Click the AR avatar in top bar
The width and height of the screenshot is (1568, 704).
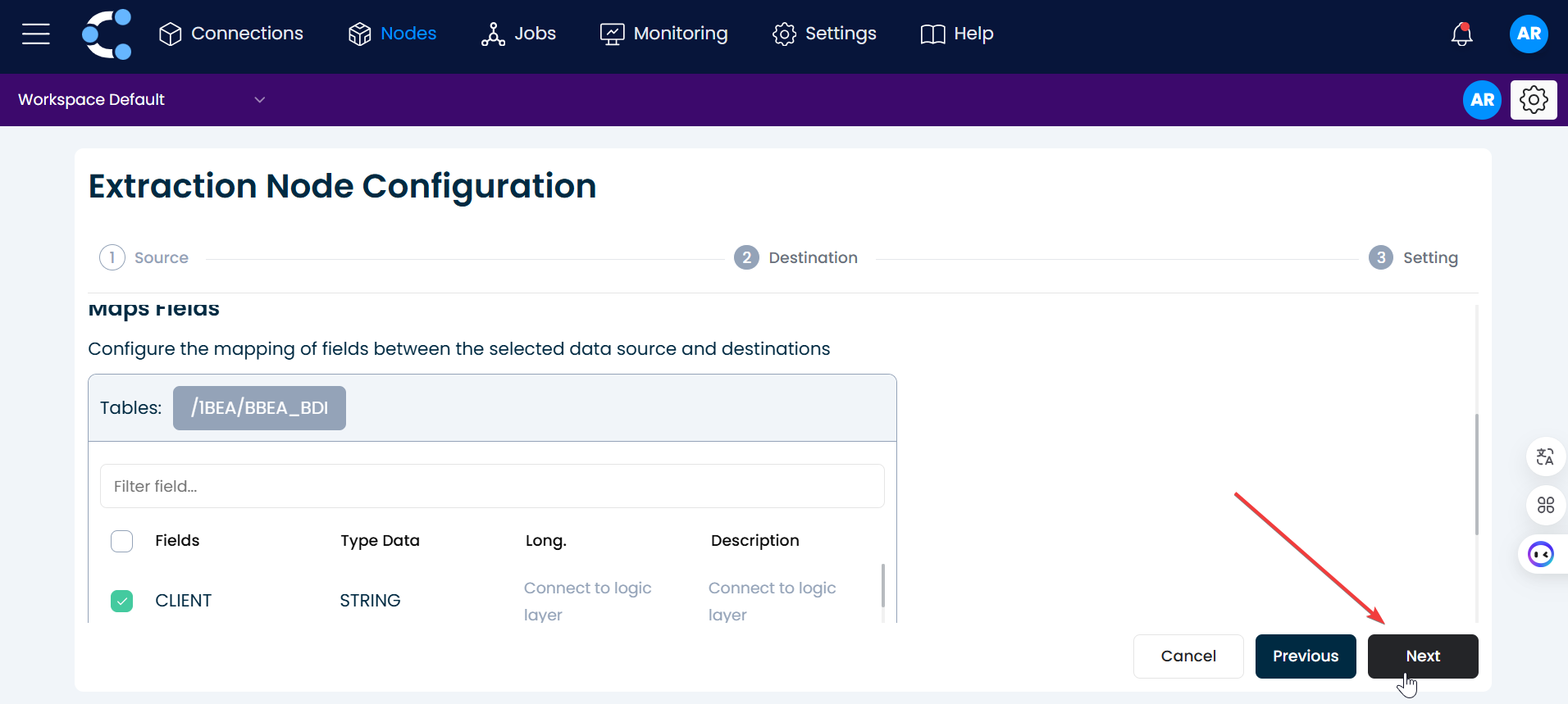tap(1529, 34)
